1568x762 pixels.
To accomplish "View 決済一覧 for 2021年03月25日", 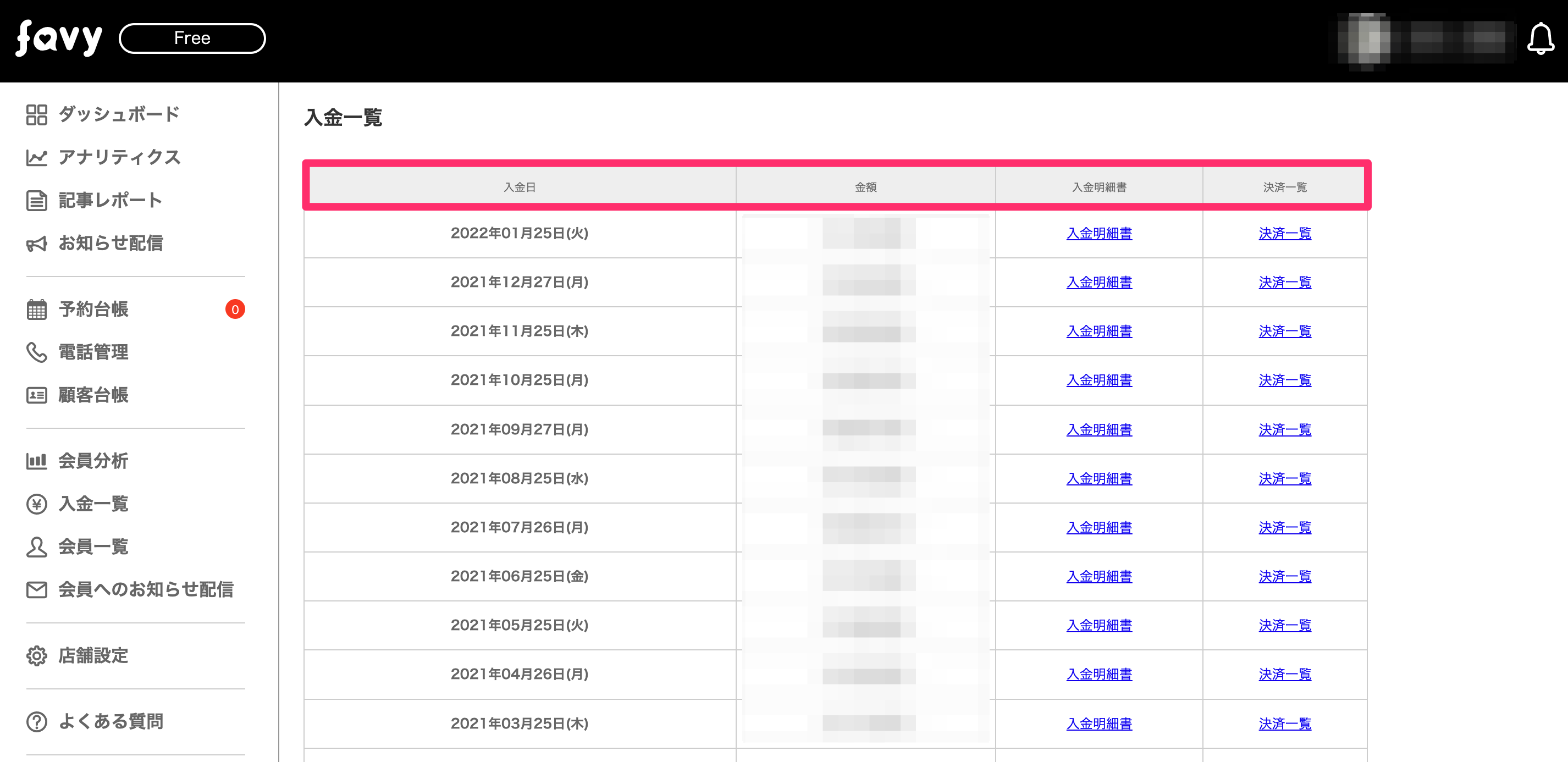I will point(1284,724).
